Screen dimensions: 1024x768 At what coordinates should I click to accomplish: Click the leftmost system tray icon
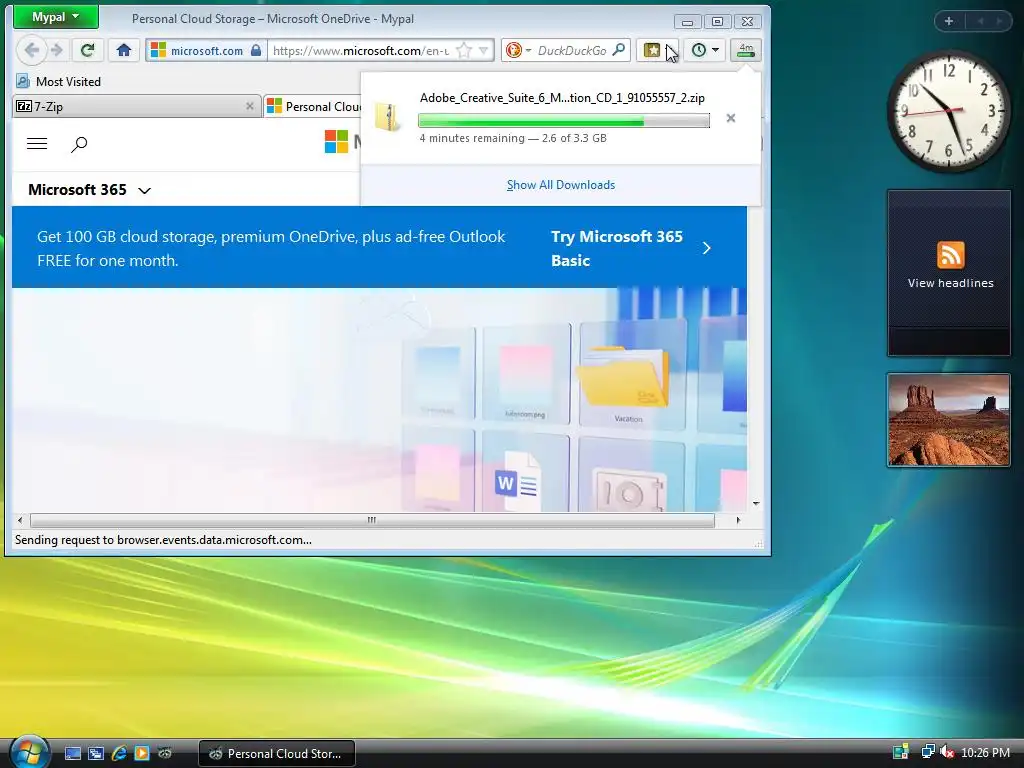click(901, 752)
